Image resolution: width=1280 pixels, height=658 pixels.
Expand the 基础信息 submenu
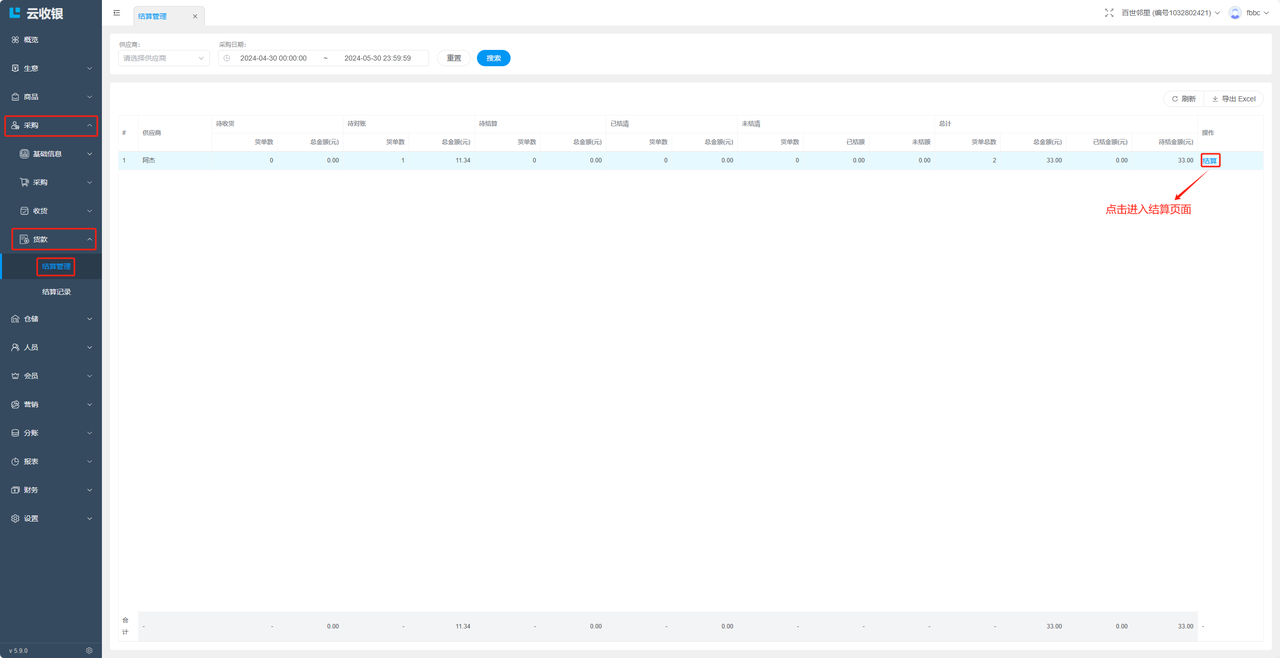(55, 154)
